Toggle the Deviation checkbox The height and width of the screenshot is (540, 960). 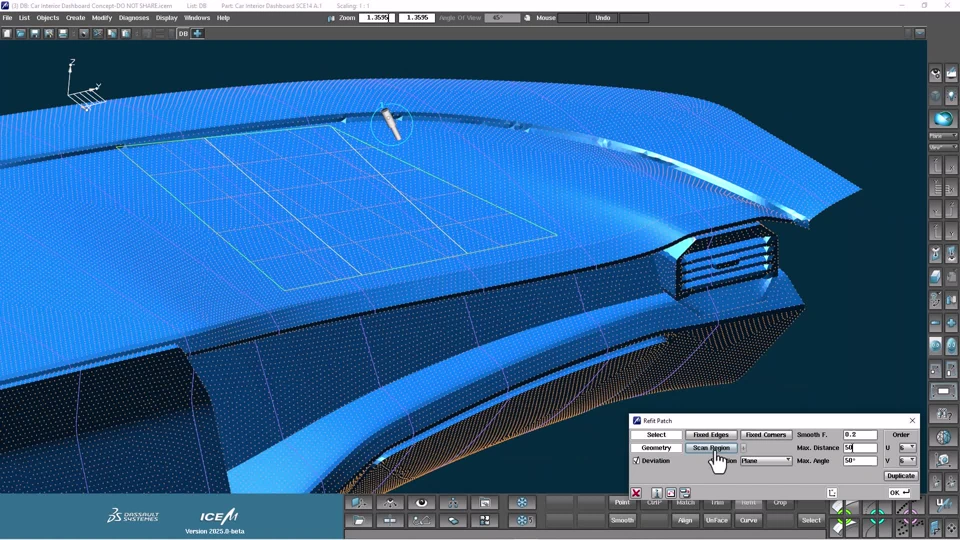[x=636, y=461]
